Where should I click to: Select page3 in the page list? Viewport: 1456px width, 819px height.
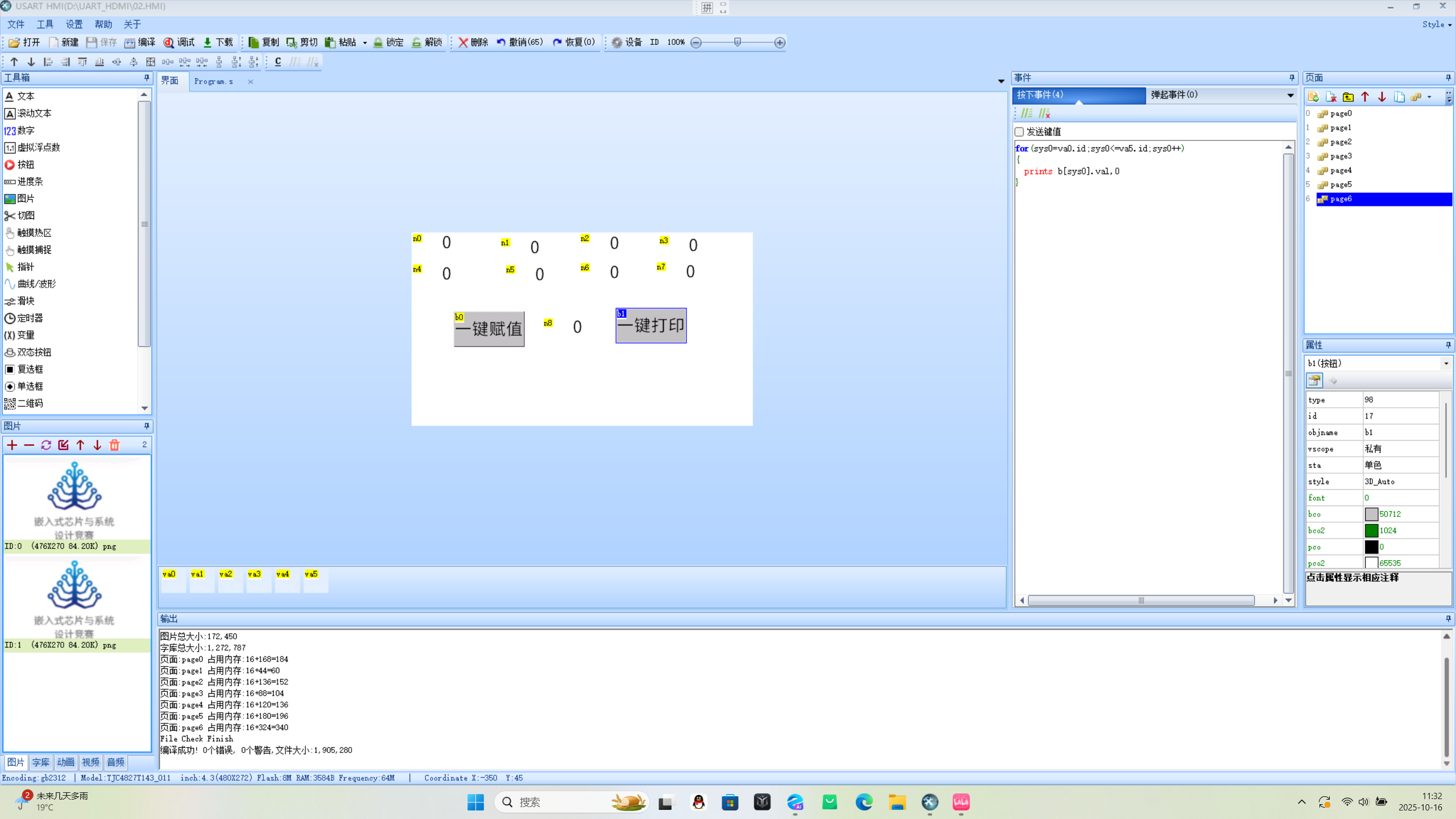(x=1341, y=156)
